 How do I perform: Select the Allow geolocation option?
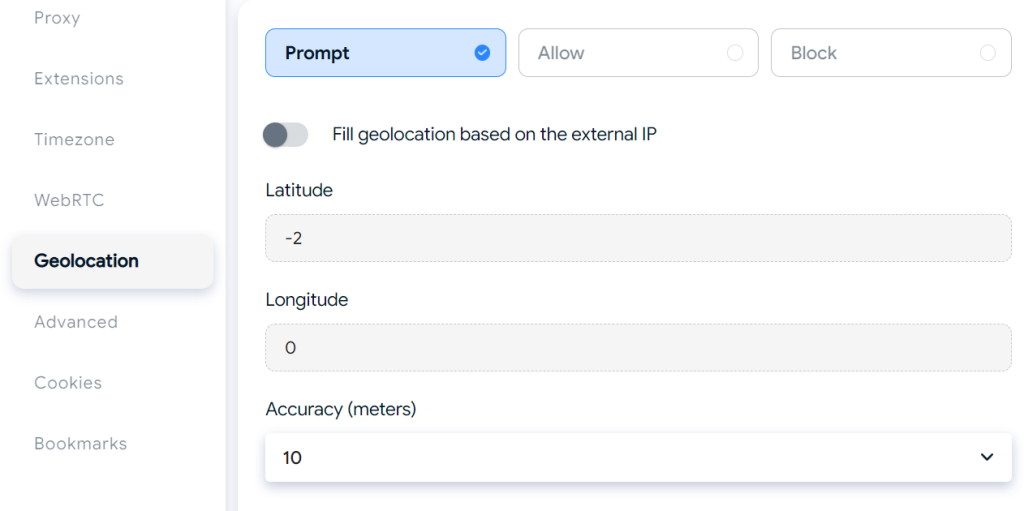point(638,53)
